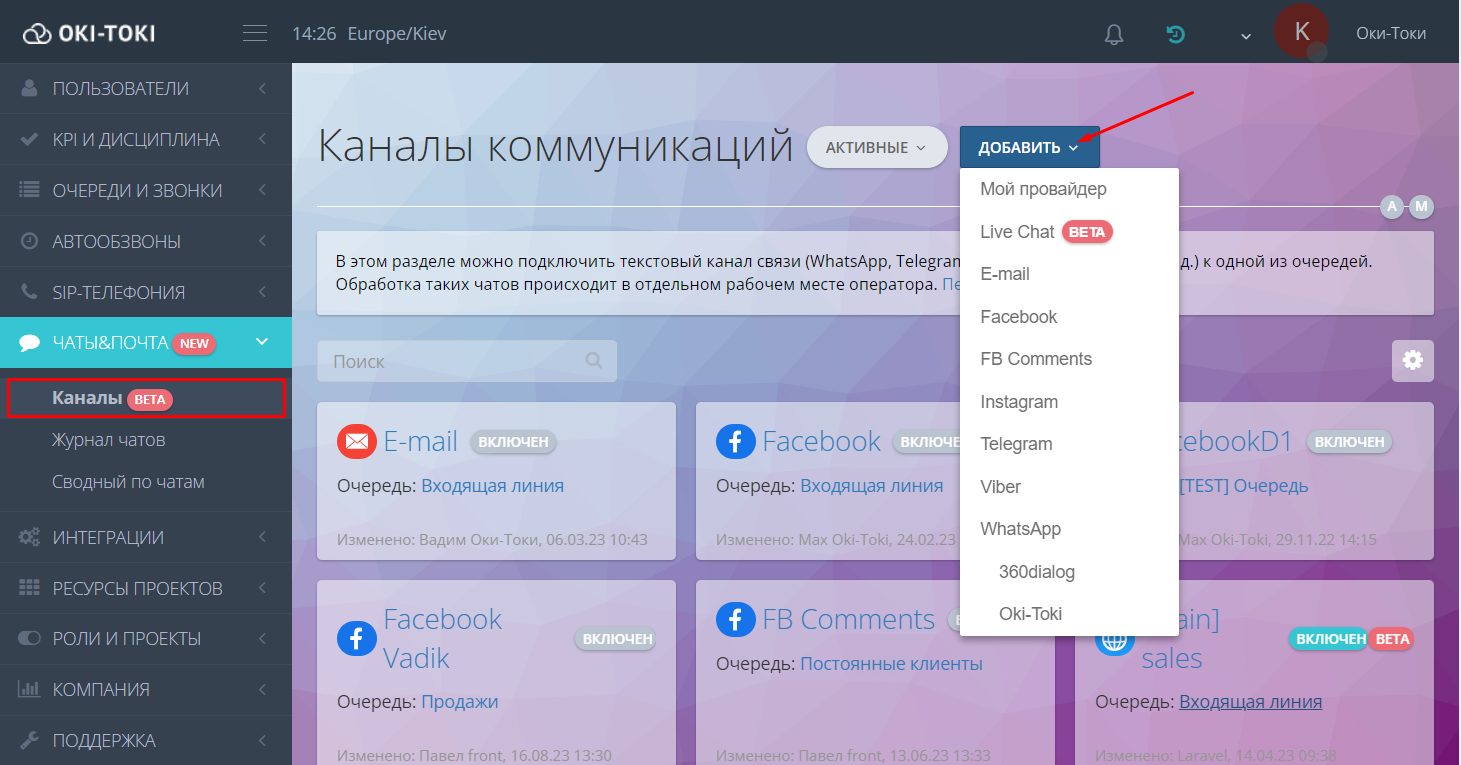
Task: Click the FB Comments channel icon
Action: (736, 619)
